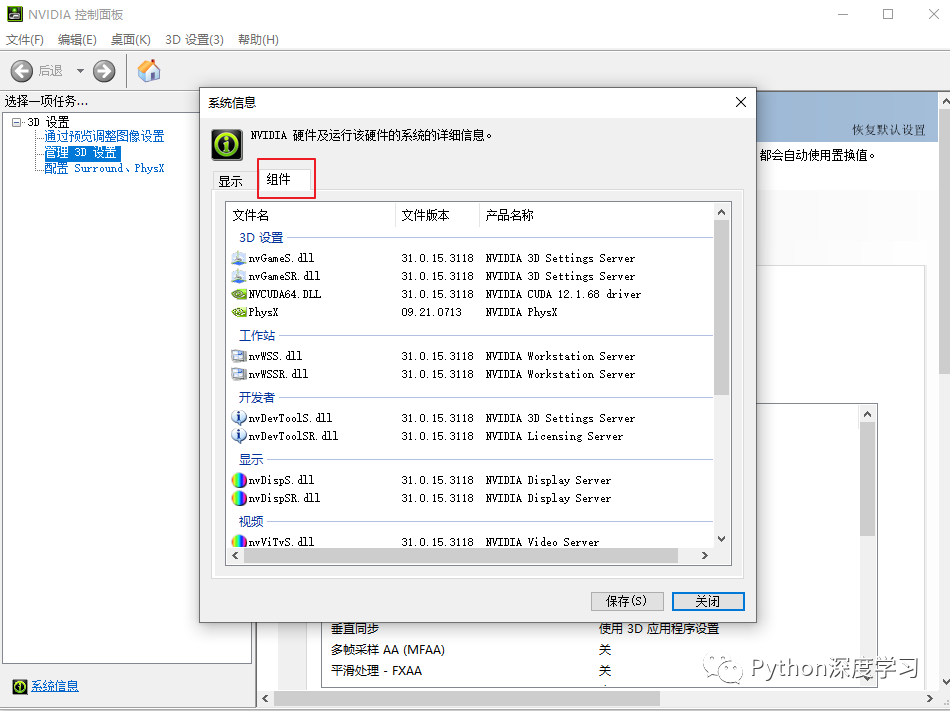Sort by 文件版本 column header
Image resolution: width=950 pixels, height=711 pixels.
[437, 215]
